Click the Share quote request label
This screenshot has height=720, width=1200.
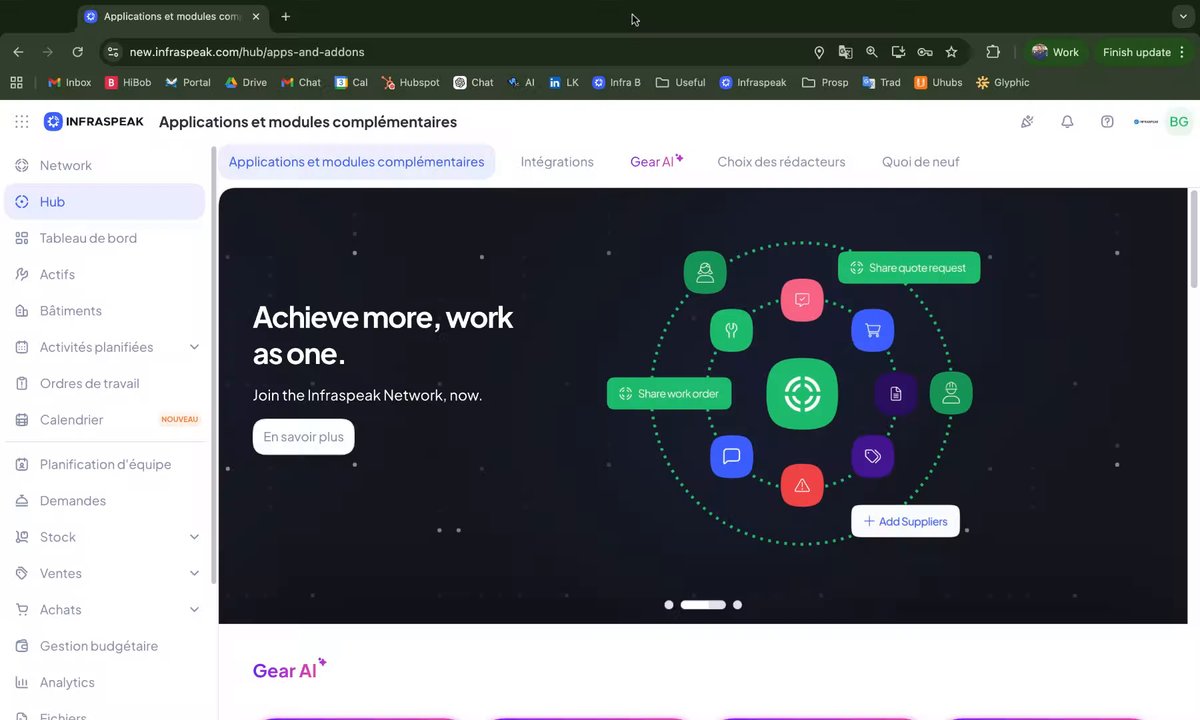click(x=909, y=268)
